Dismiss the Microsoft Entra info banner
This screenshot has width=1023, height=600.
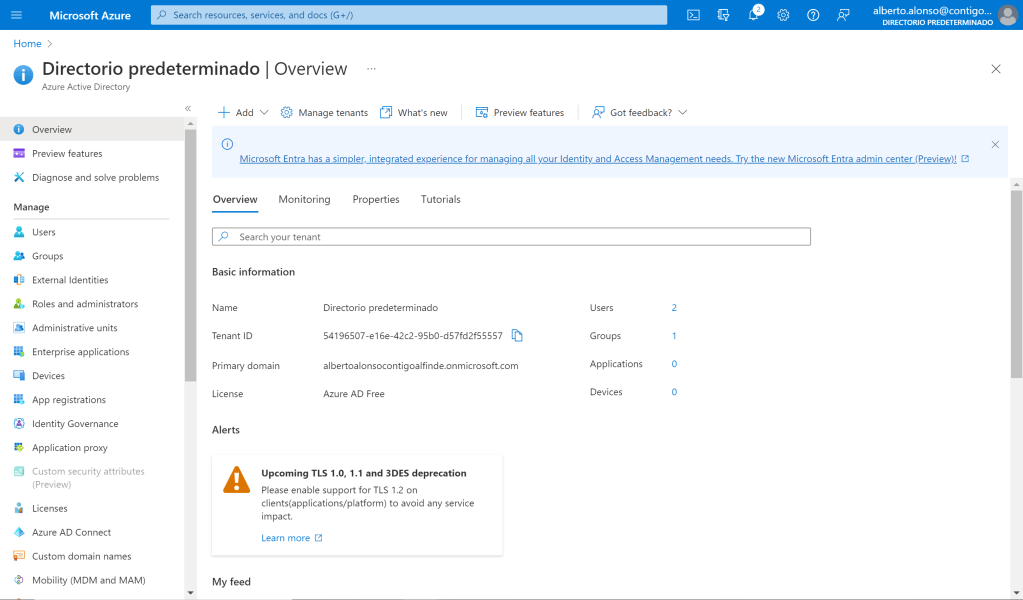click(995, 144)
